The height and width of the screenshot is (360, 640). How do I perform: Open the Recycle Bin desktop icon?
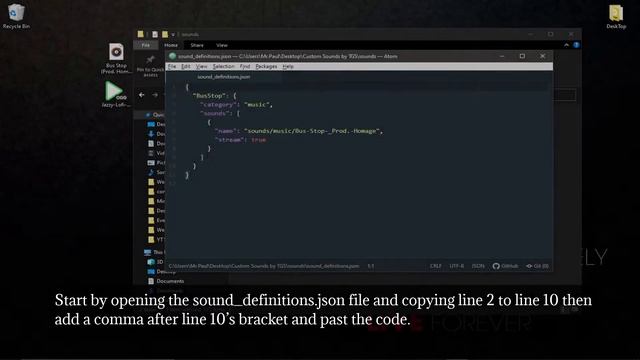tap(16, 16)
